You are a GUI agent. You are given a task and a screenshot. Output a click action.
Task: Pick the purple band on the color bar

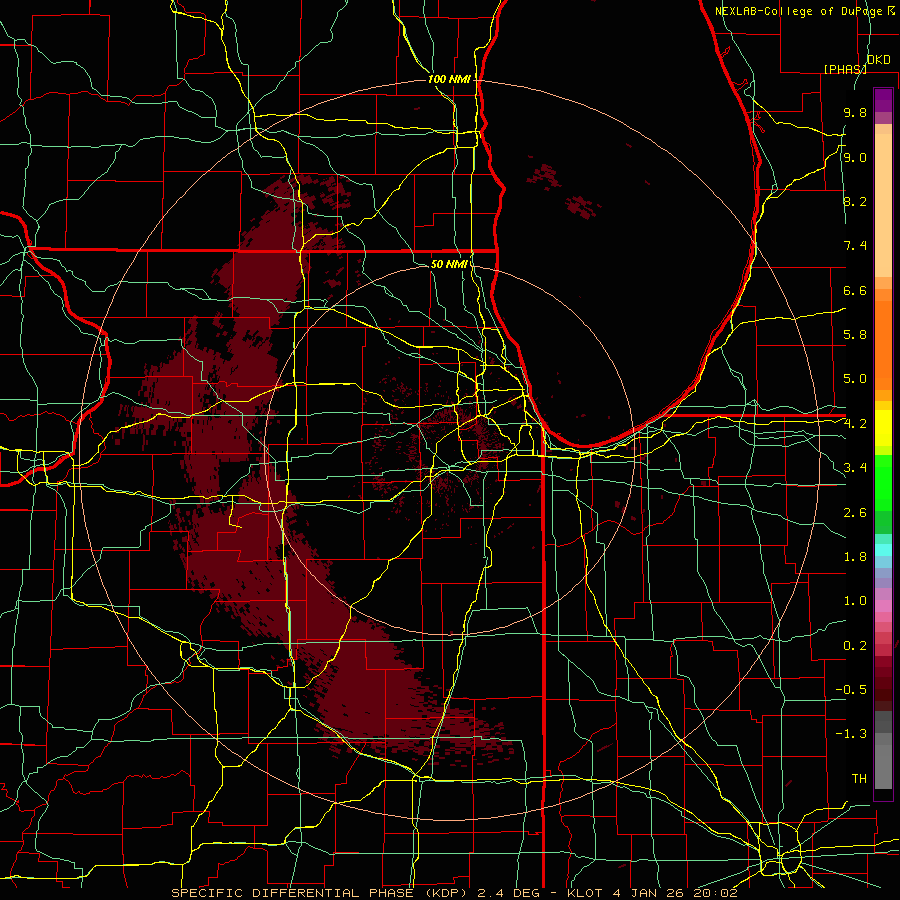pos(883,100)
